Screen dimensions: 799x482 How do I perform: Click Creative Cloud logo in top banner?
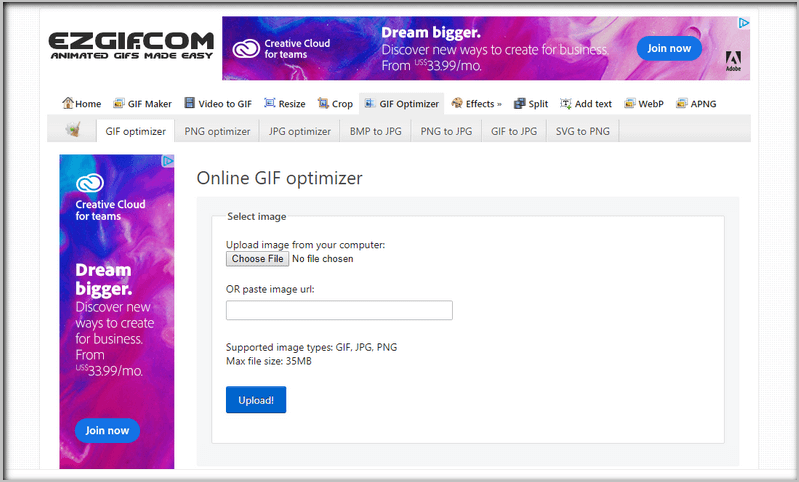[246, 49]
